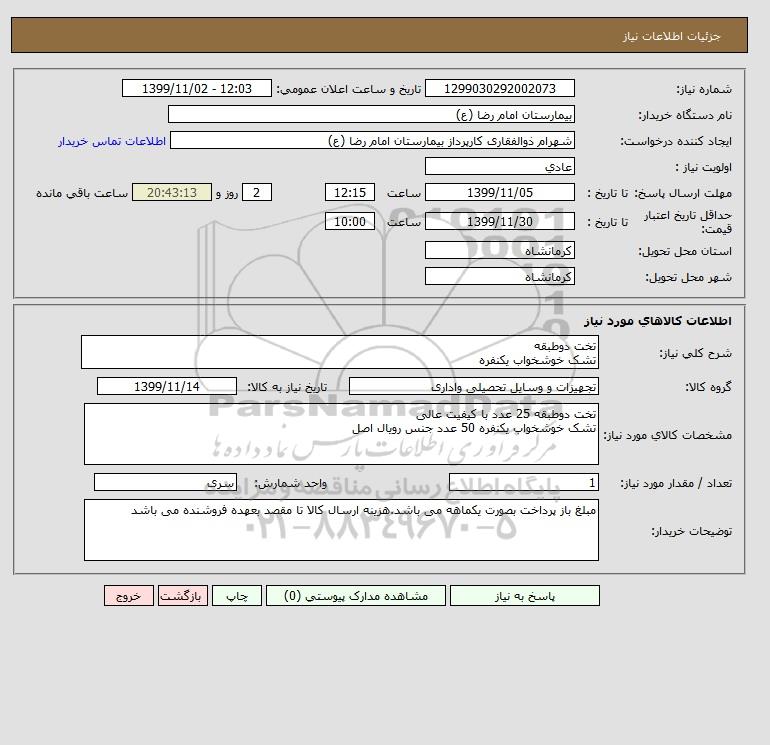Click the quantity field showing 1

(523, 482)
